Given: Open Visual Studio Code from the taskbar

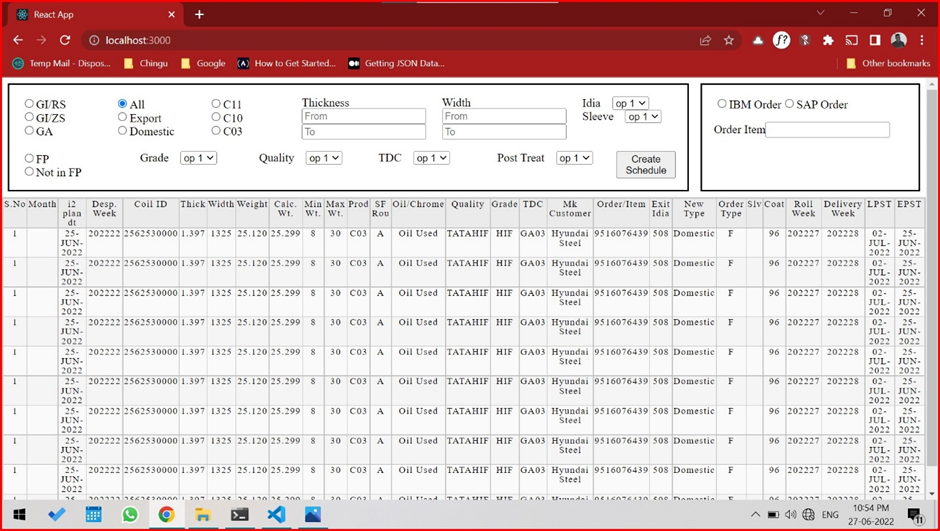Looking at the screenshot, I should 276,514.
